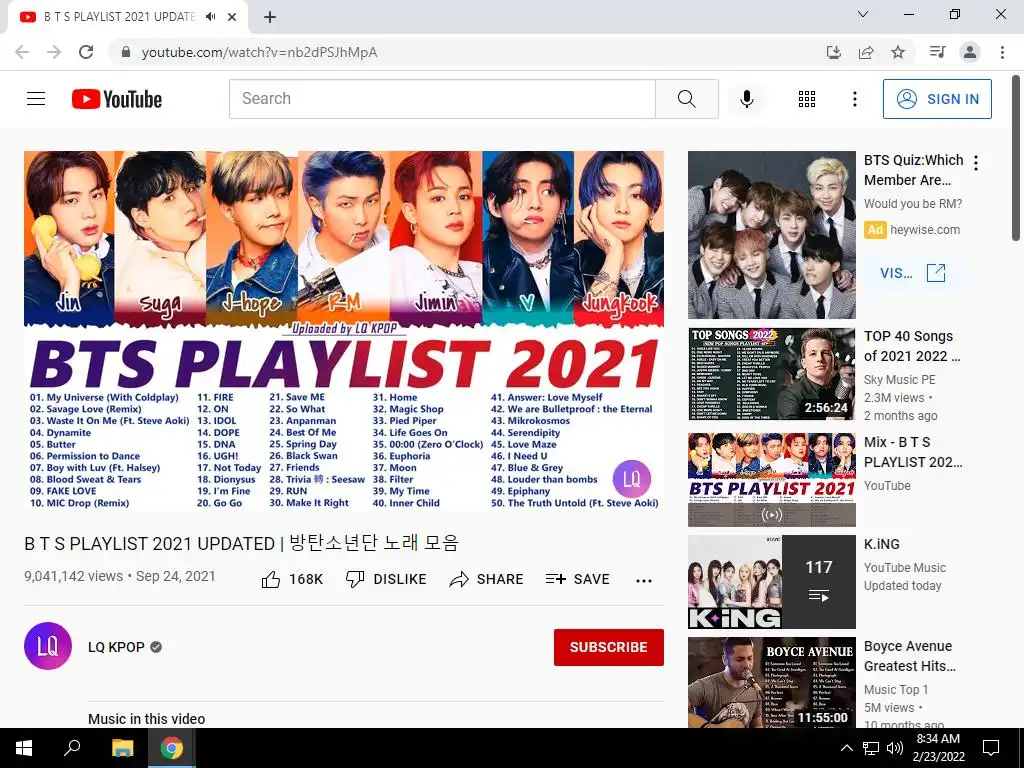Click the 9,041,142 views text

[73, 576]
